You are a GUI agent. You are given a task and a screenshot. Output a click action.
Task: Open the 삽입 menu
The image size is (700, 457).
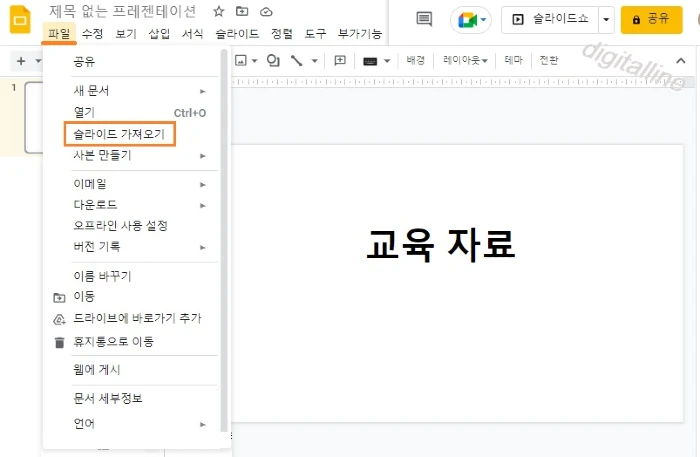click(159, 33)
